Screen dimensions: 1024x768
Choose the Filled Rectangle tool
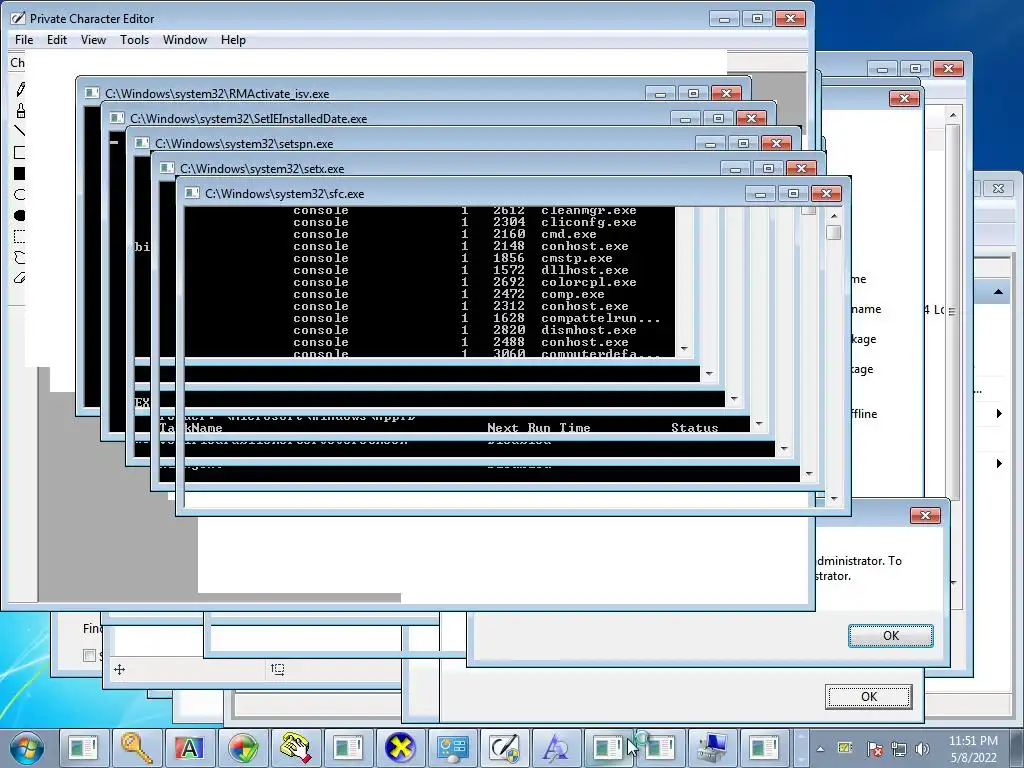click(20, 173)
